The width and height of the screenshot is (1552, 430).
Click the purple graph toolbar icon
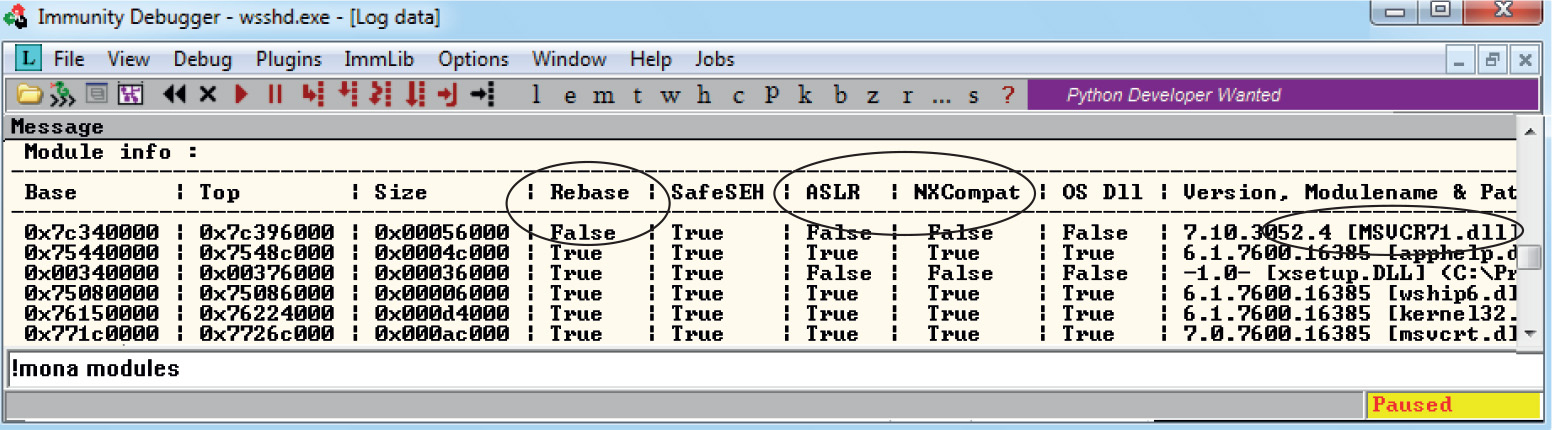(131, 95)
